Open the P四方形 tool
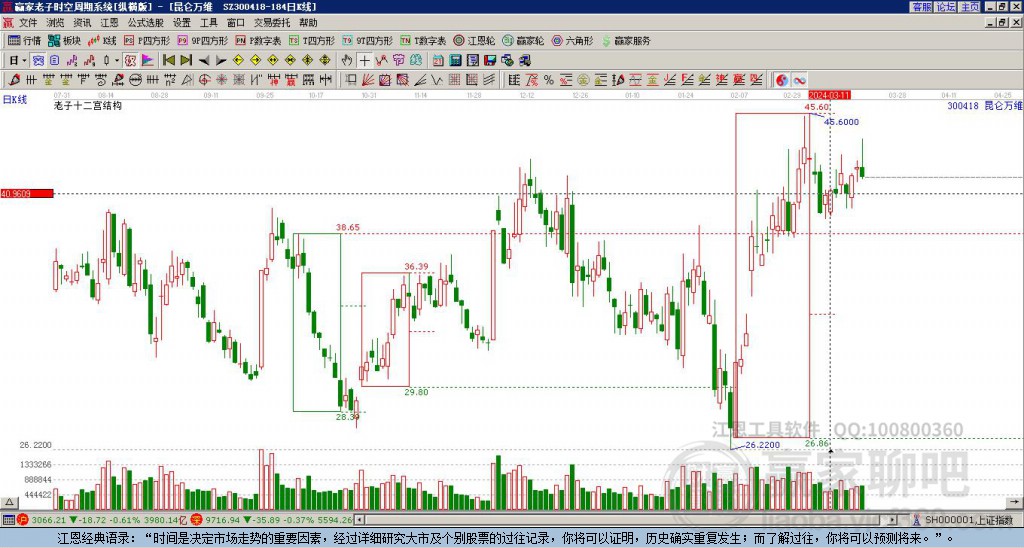The image size is (1024, 548). tap(147, 40)
